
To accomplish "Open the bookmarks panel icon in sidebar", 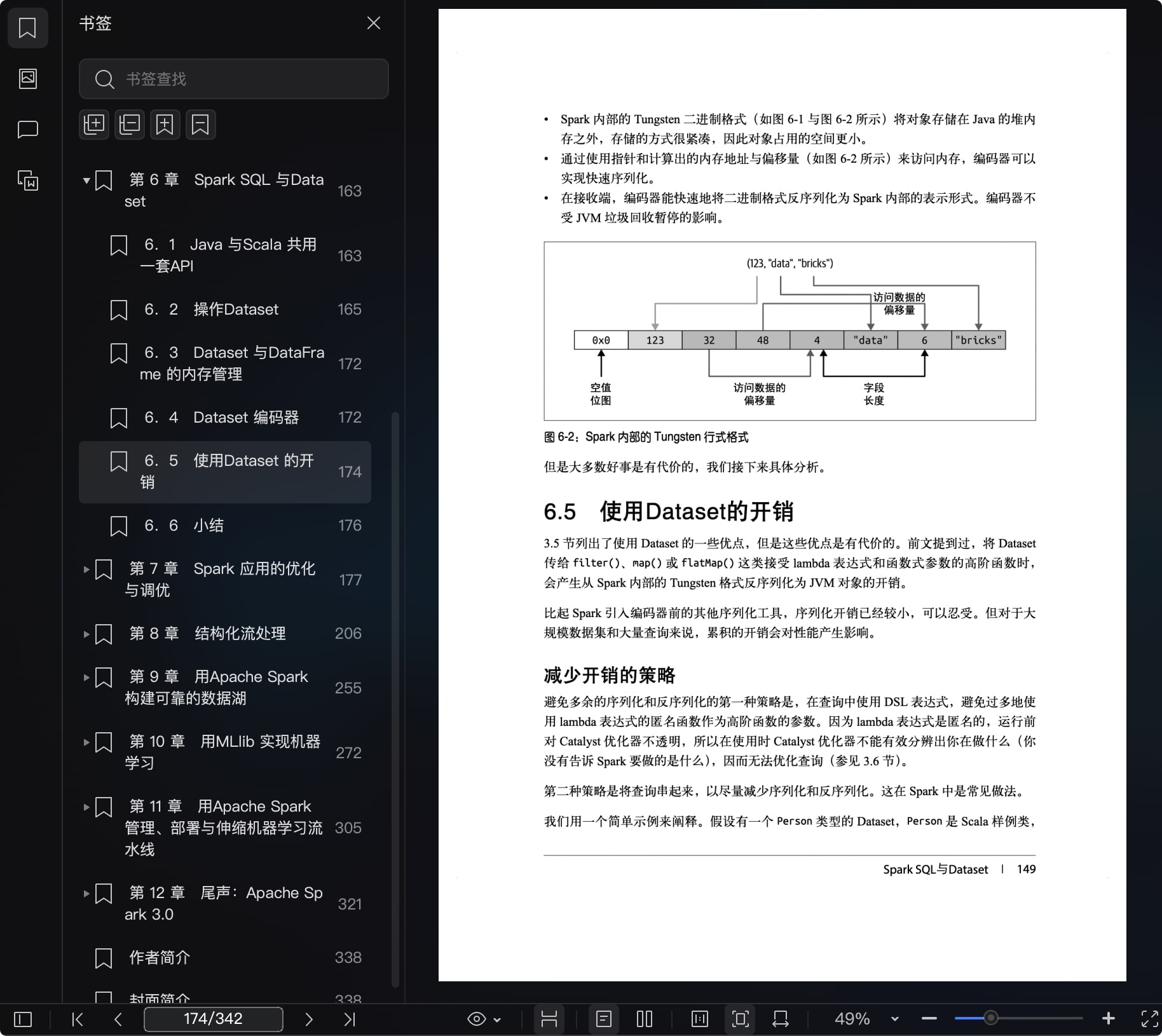I will click(x=27, y=28).
